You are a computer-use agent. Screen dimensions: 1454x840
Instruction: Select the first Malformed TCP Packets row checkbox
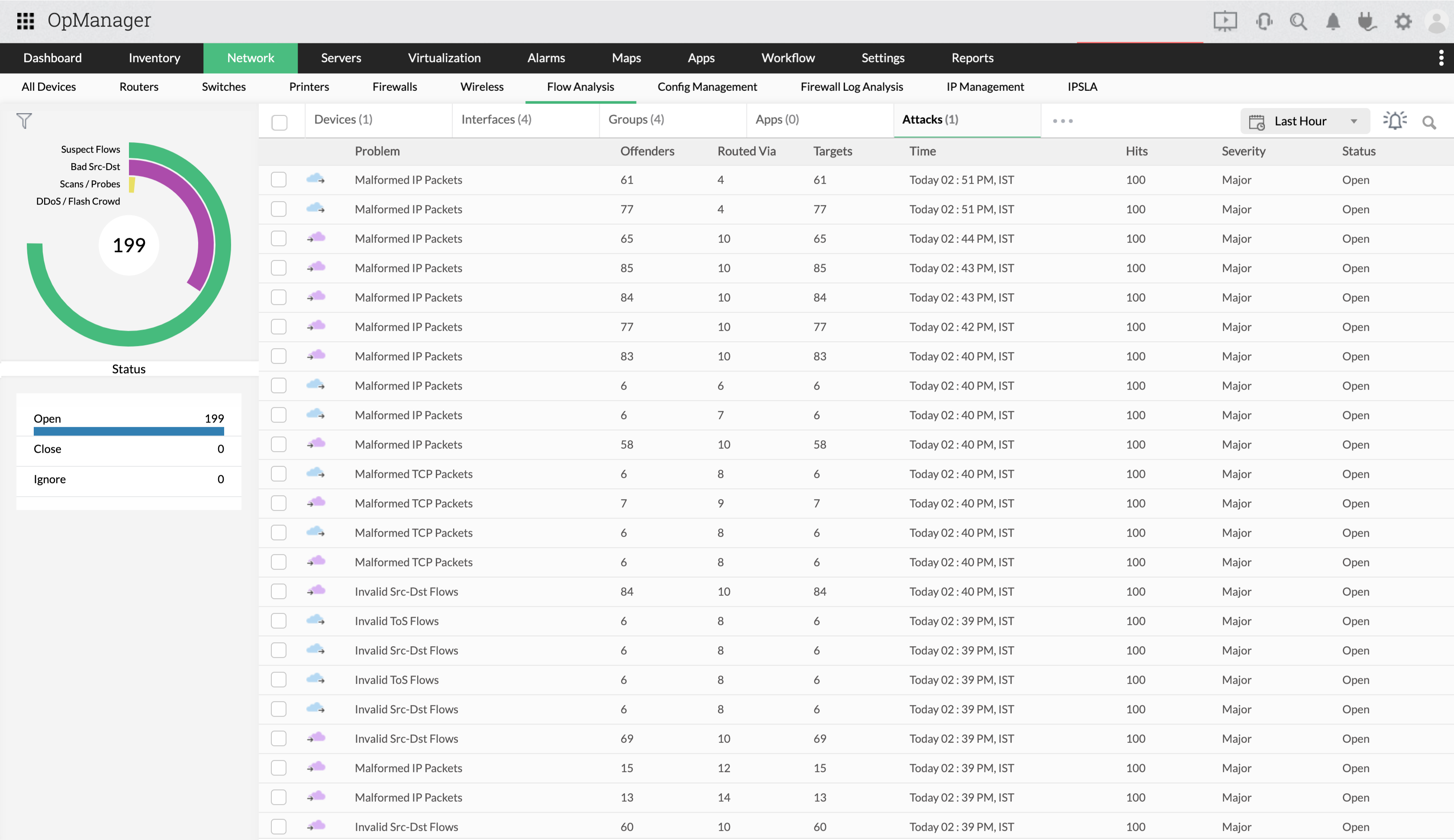pos(279,474)
